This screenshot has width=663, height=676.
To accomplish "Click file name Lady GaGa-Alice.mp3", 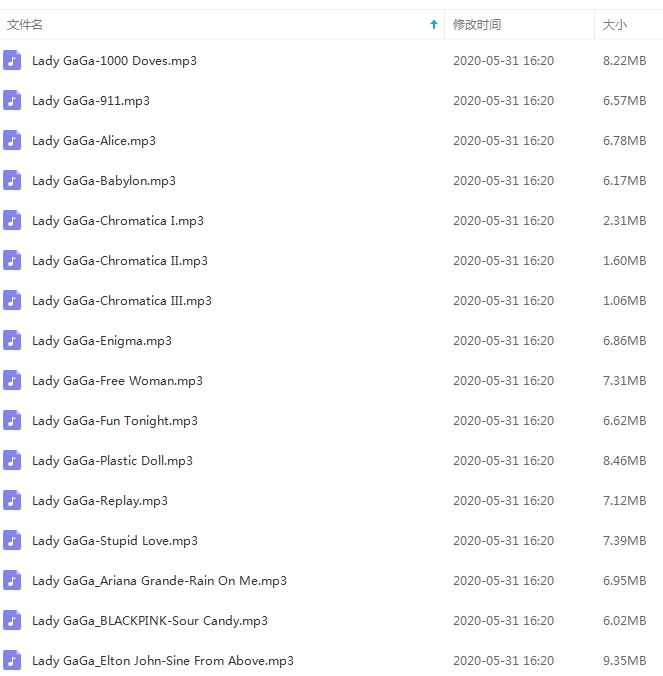I will click(94, 141).
